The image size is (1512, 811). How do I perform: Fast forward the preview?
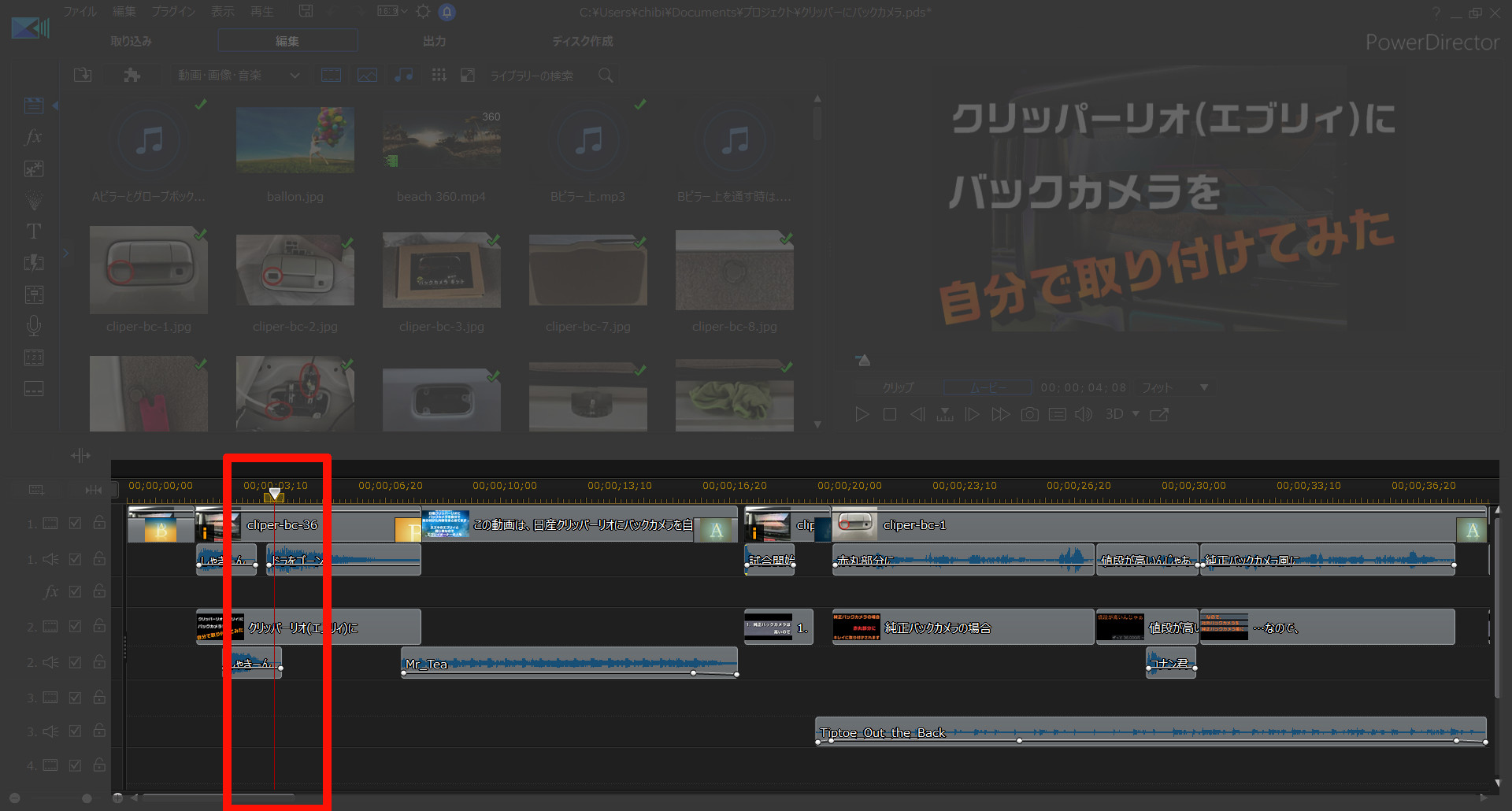coord(1001,414)
